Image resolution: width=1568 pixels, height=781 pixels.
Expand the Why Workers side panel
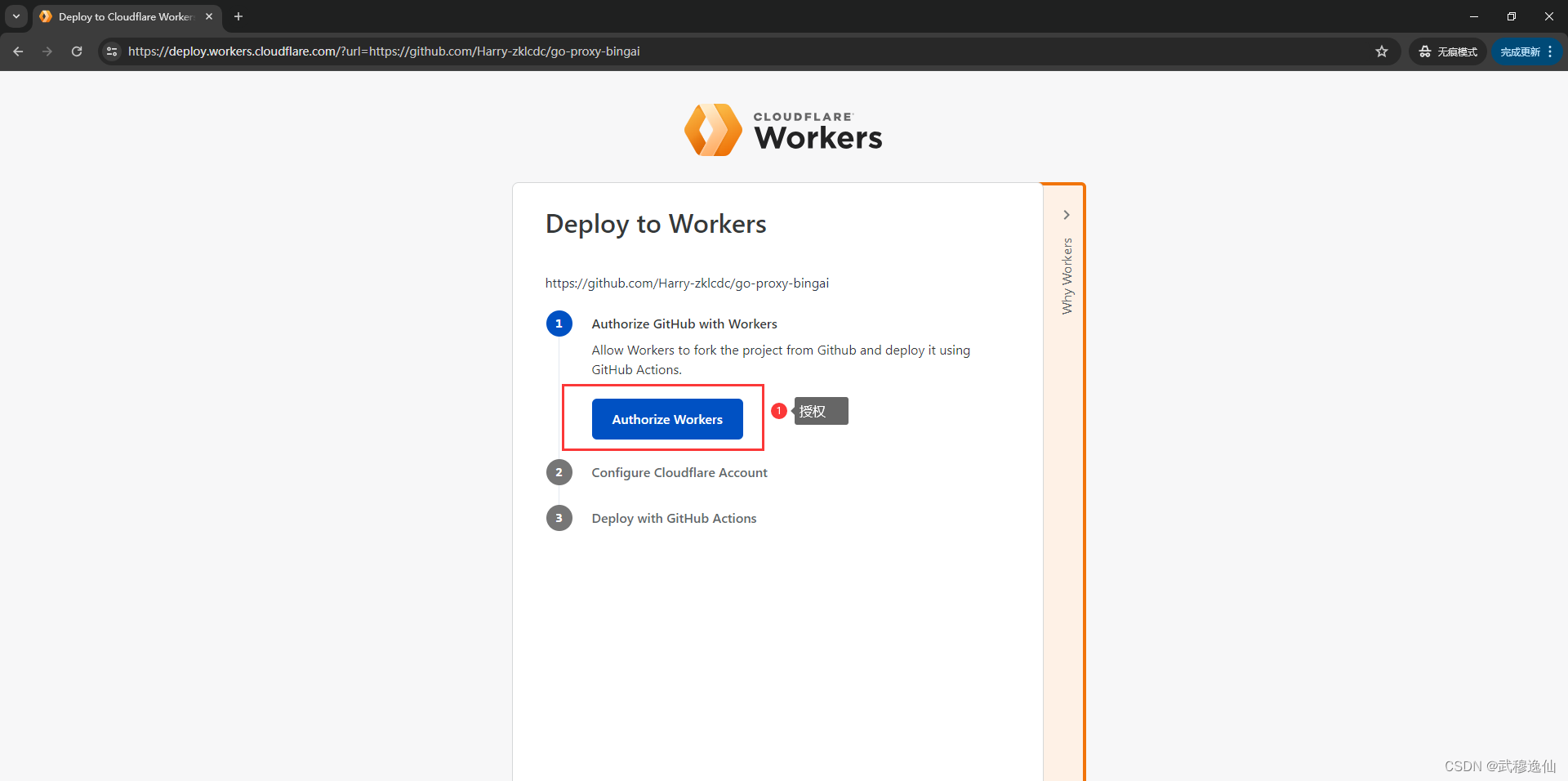1066,214
